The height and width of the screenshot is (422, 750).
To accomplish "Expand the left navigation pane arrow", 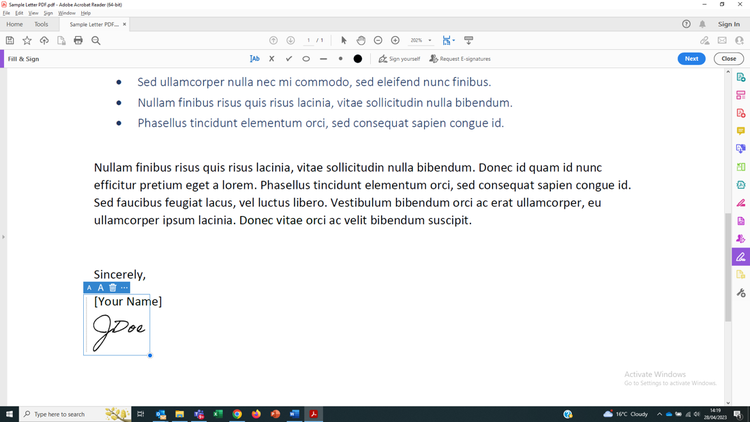I will [3, 237].
